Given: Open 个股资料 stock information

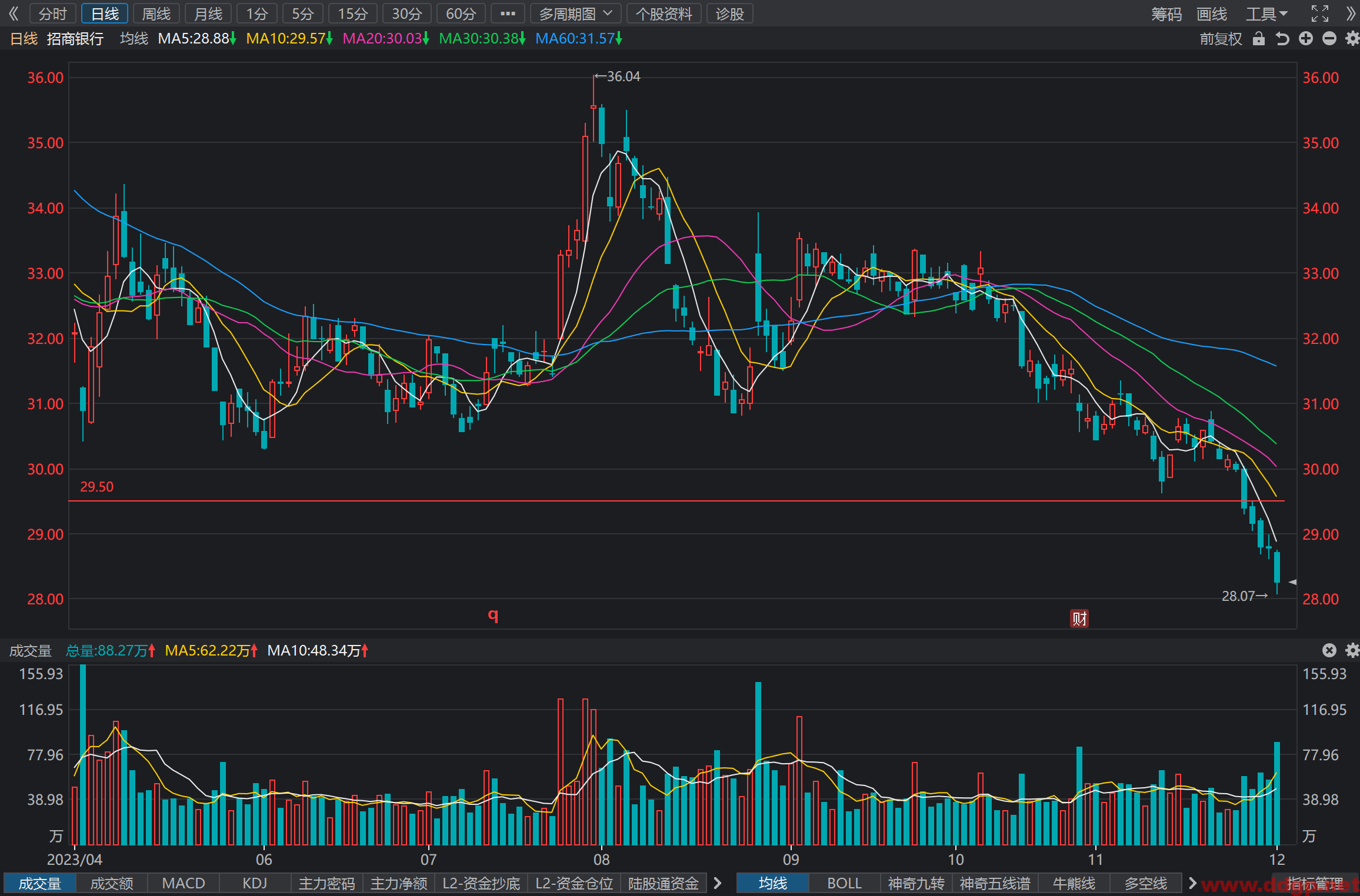Looking at the screenshot, I should pyautogui.click(x=664, y=14).
